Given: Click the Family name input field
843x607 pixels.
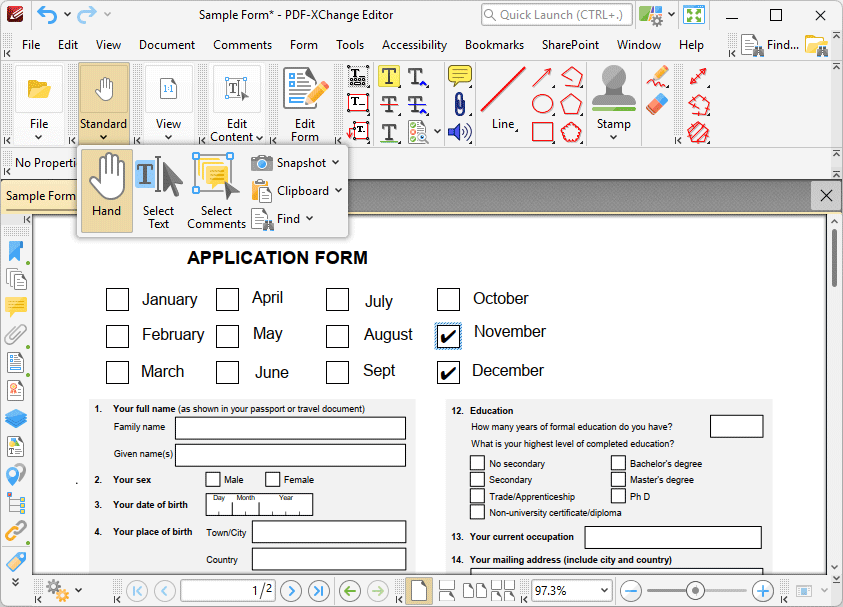Looking at the screenshot, I should [290, 429].
